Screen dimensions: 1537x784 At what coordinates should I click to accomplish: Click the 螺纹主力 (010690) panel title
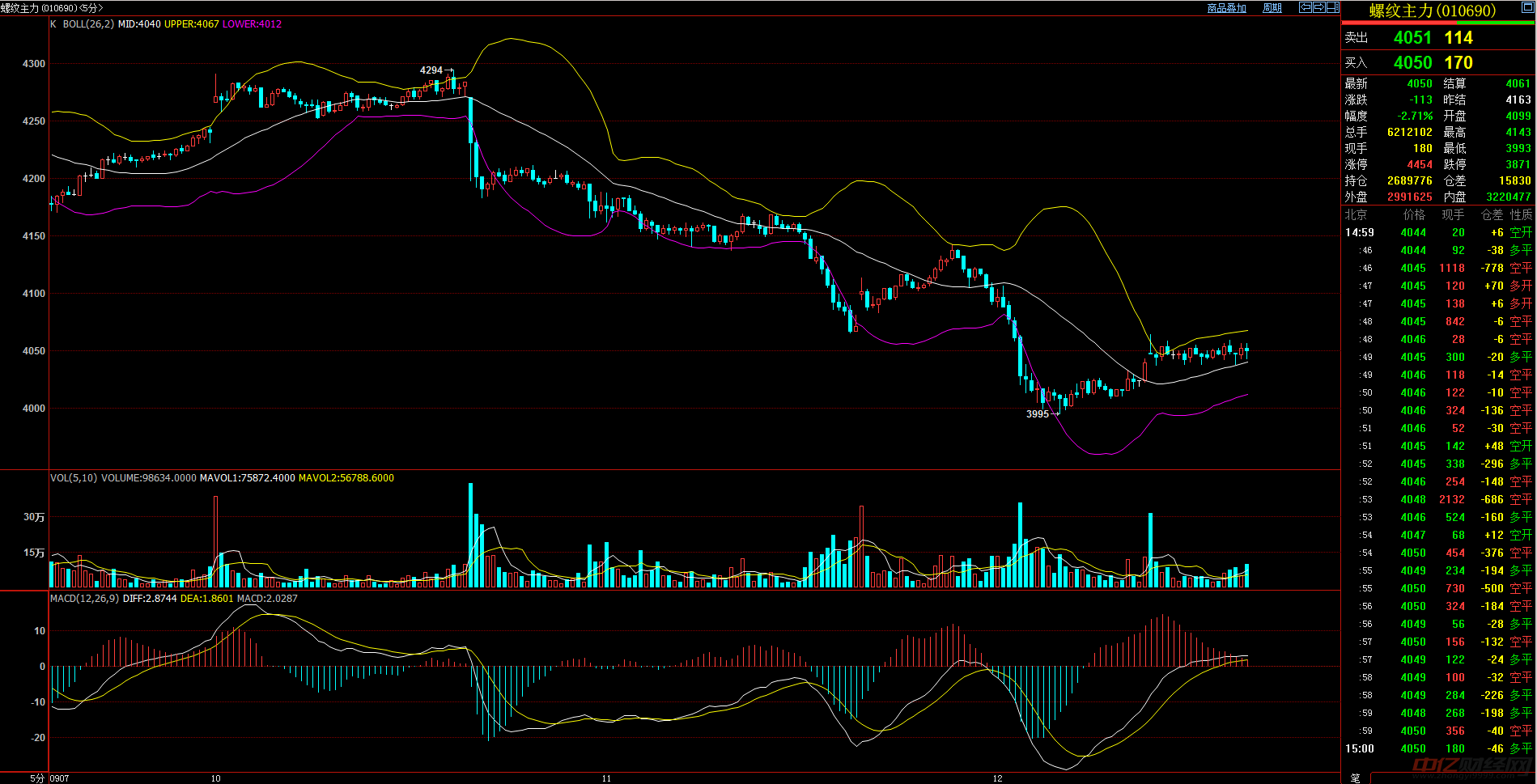[x=1432, y=11]
